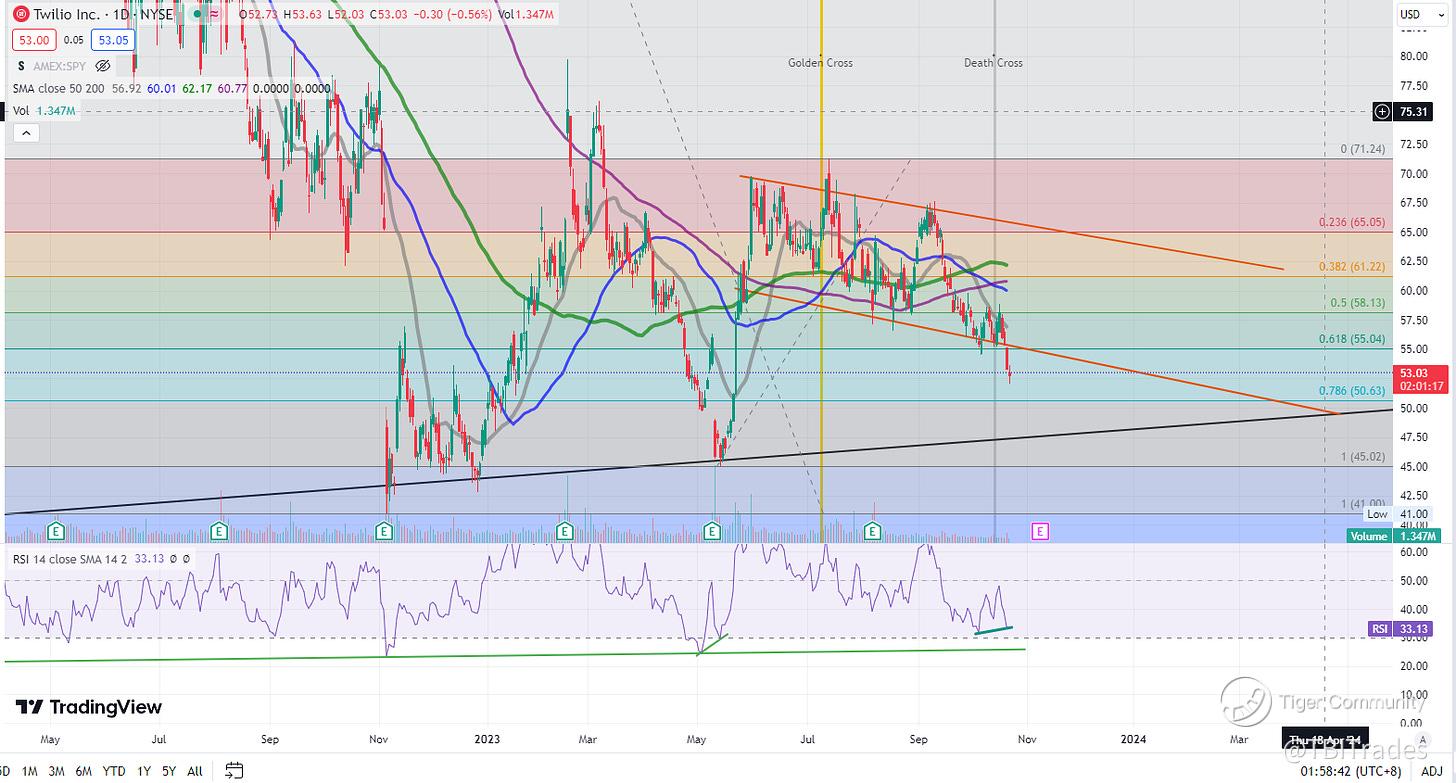Open the earnings marker at May 2023
Viewport: 1456px width, 783px height.
point(713,531)
